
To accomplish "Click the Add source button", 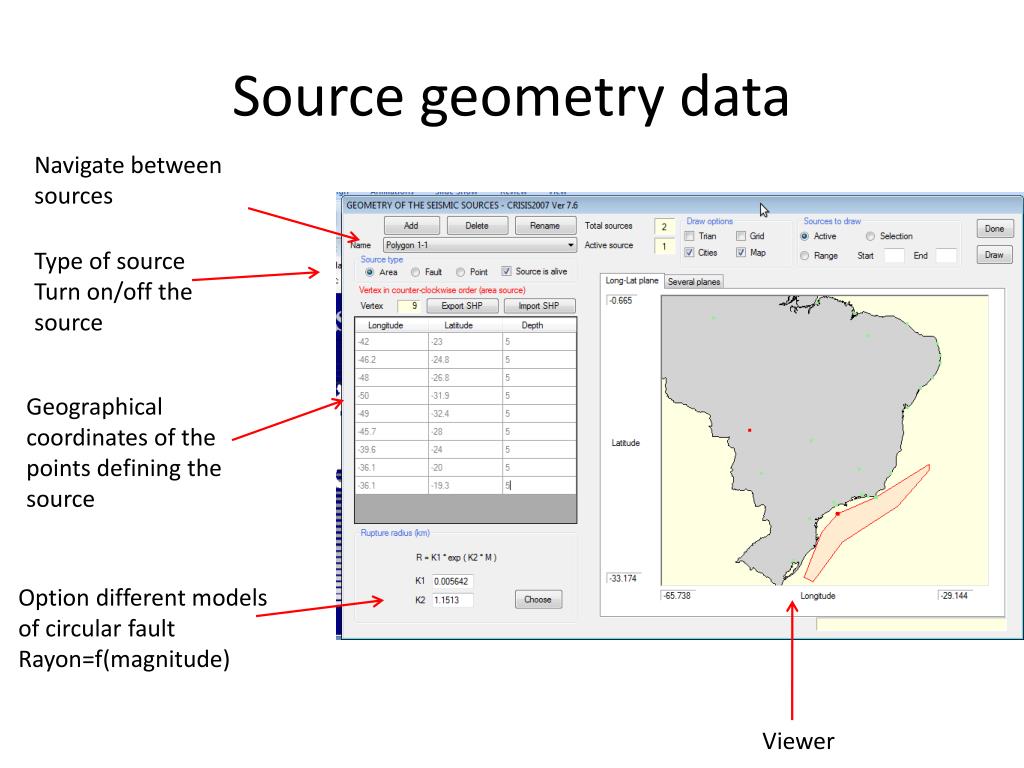I will (411, 225).
